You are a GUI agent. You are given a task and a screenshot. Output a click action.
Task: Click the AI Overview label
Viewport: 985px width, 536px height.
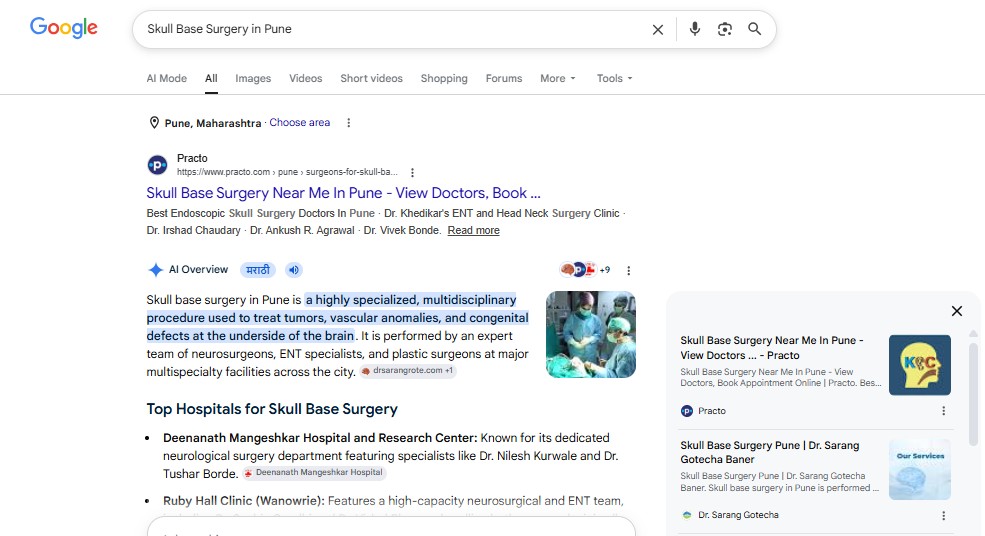pyautogui.click(x=199, y=270)
